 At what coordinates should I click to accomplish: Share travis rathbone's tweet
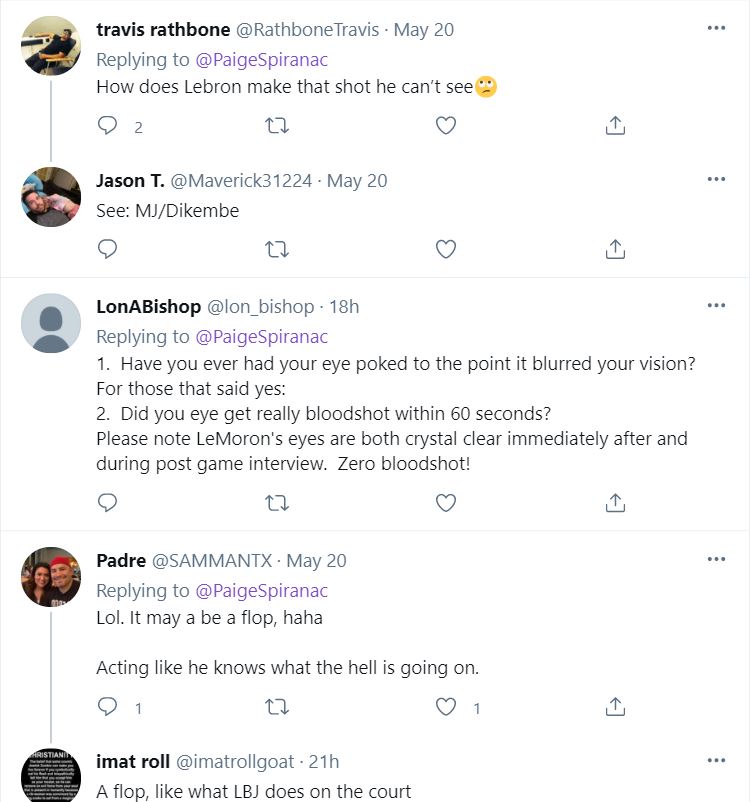click(x=616, y=126)
